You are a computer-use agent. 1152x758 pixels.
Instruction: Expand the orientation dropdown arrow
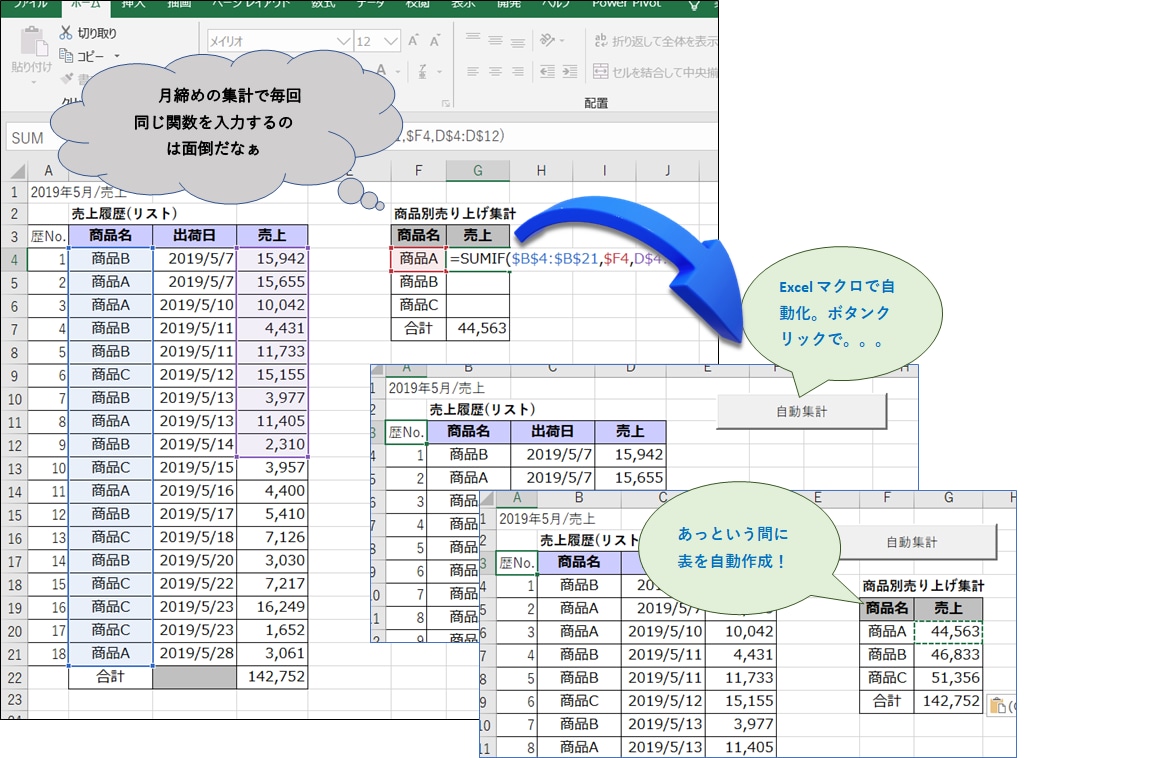(562, 40)
